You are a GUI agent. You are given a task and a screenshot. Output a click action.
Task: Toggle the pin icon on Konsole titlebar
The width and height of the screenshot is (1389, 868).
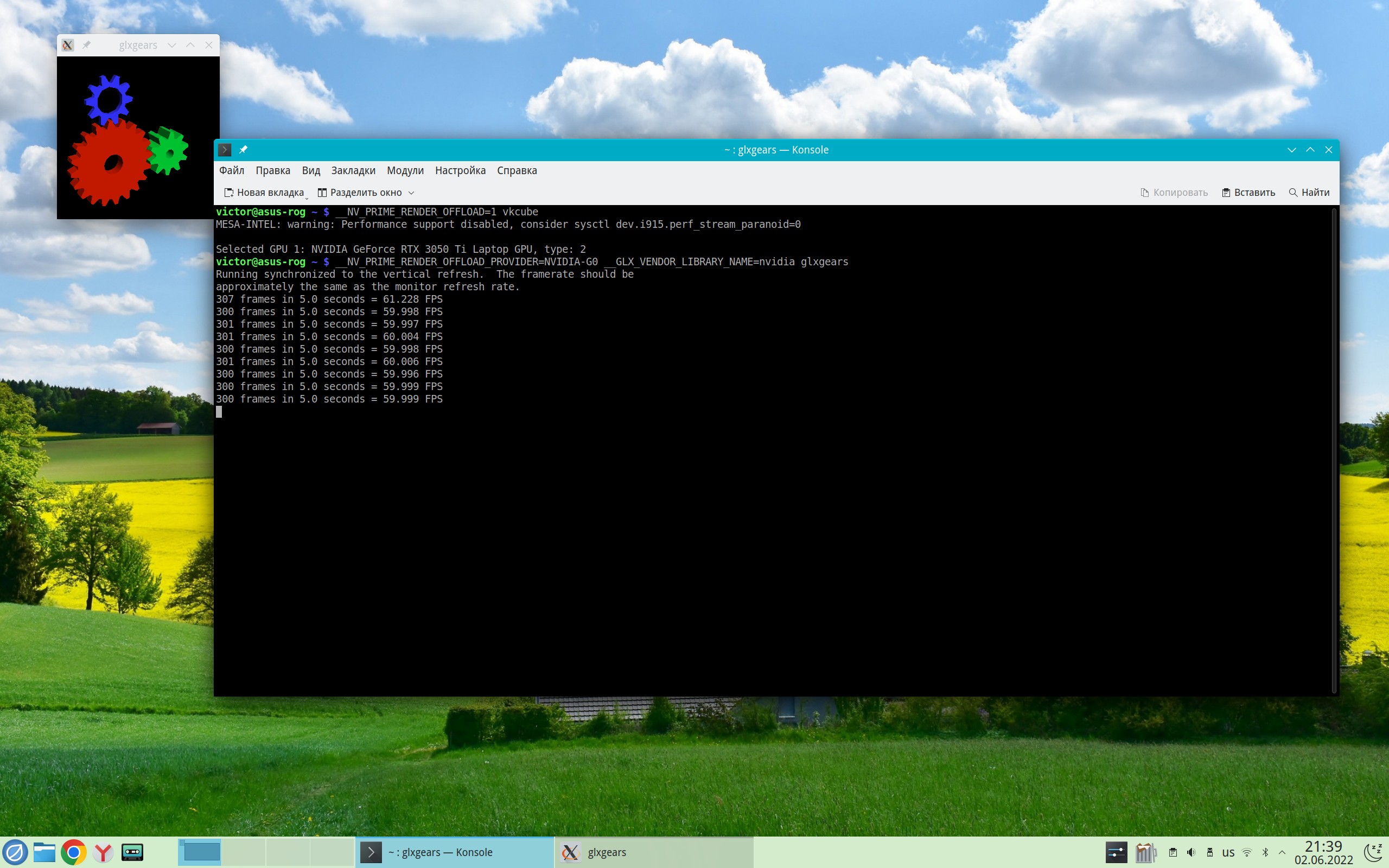pyautogui.click(x=244, y=150)
